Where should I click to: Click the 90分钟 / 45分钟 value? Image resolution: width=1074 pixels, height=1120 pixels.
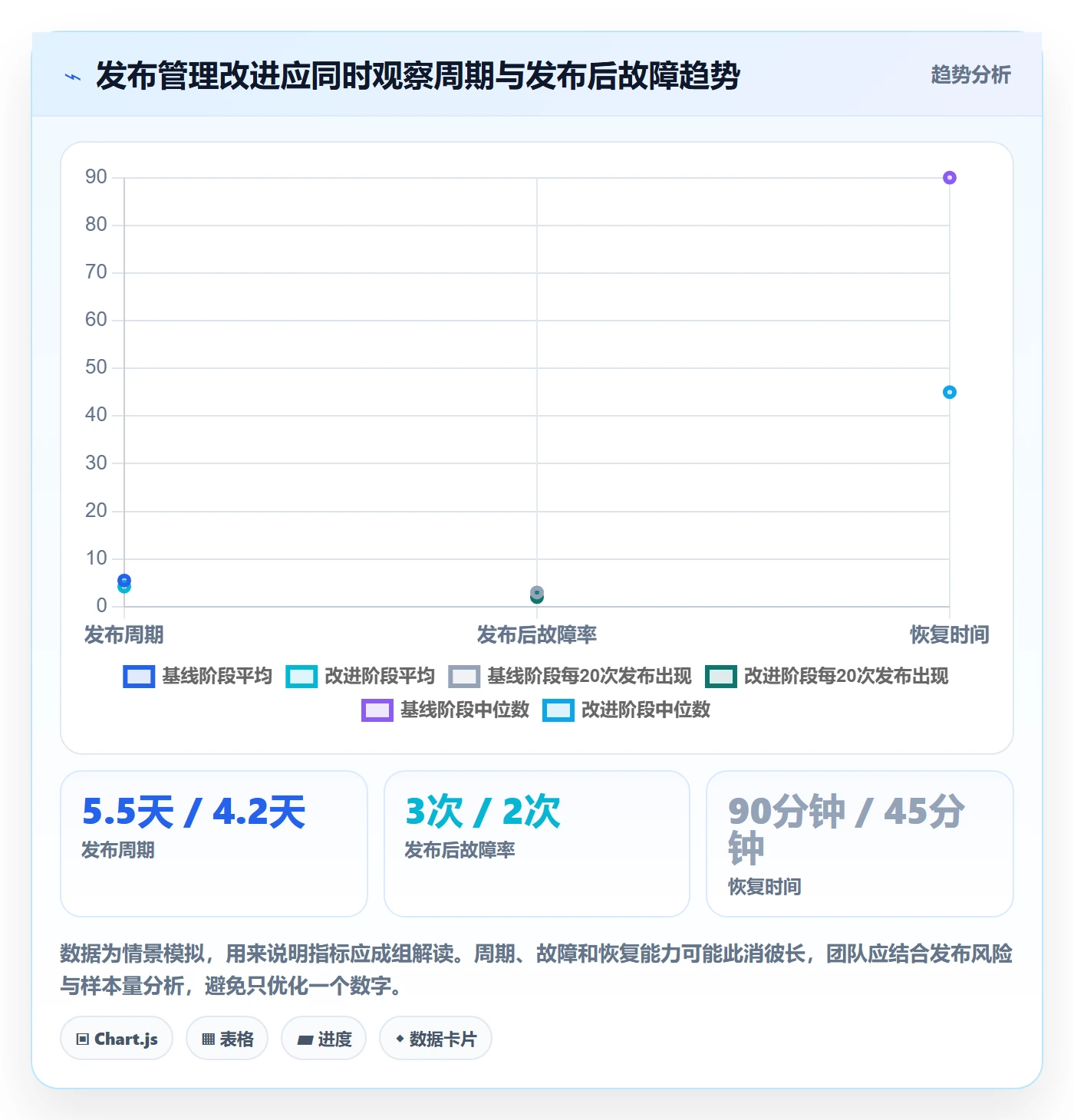(x=847, y=830)
